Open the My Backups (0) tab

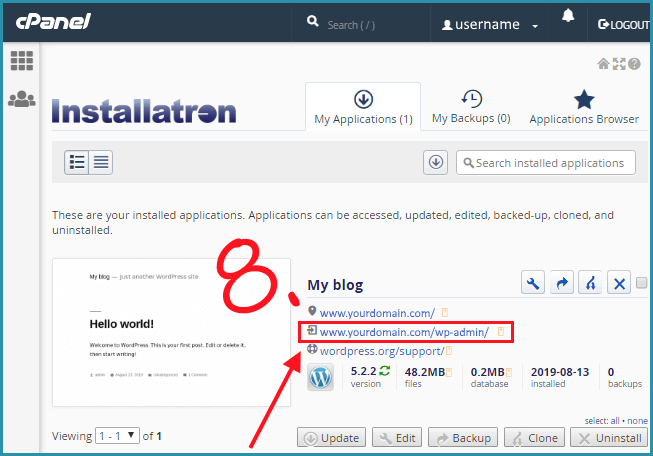pos(471,107)
